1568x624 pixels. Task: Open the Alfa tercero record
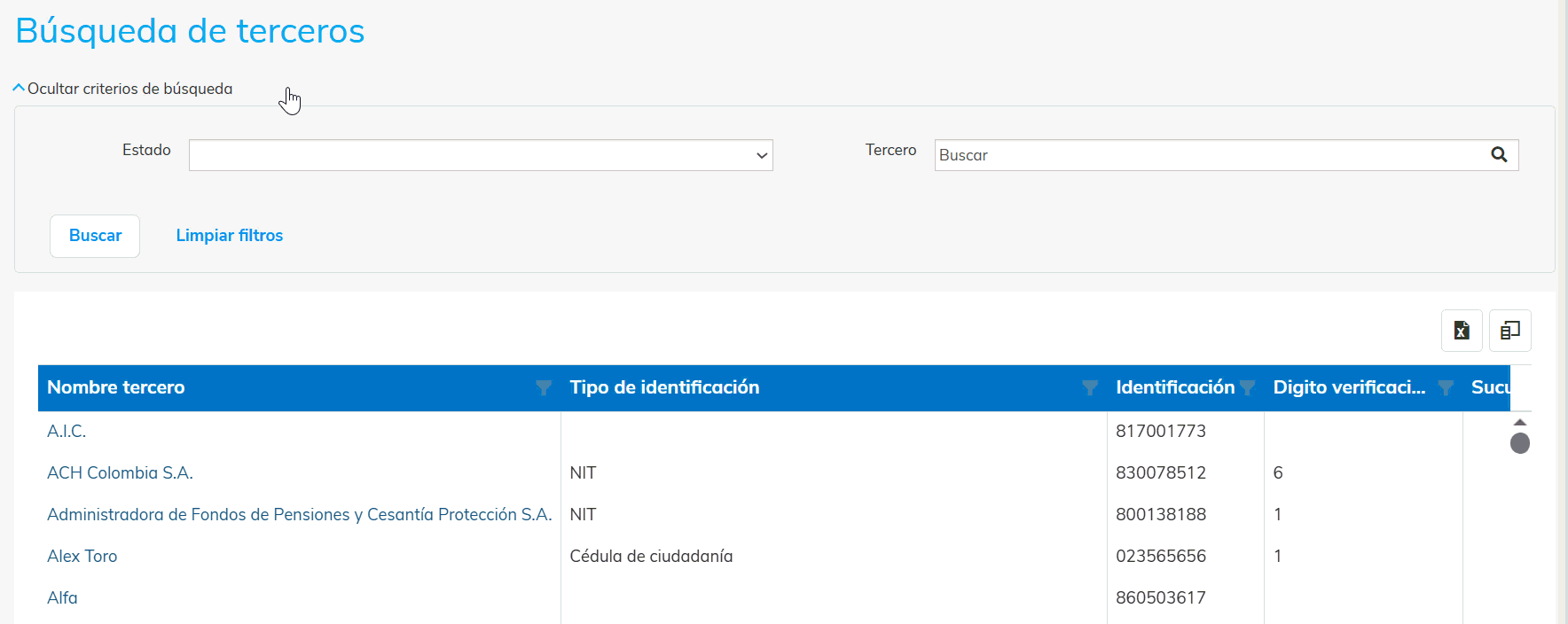click(62, 598)
